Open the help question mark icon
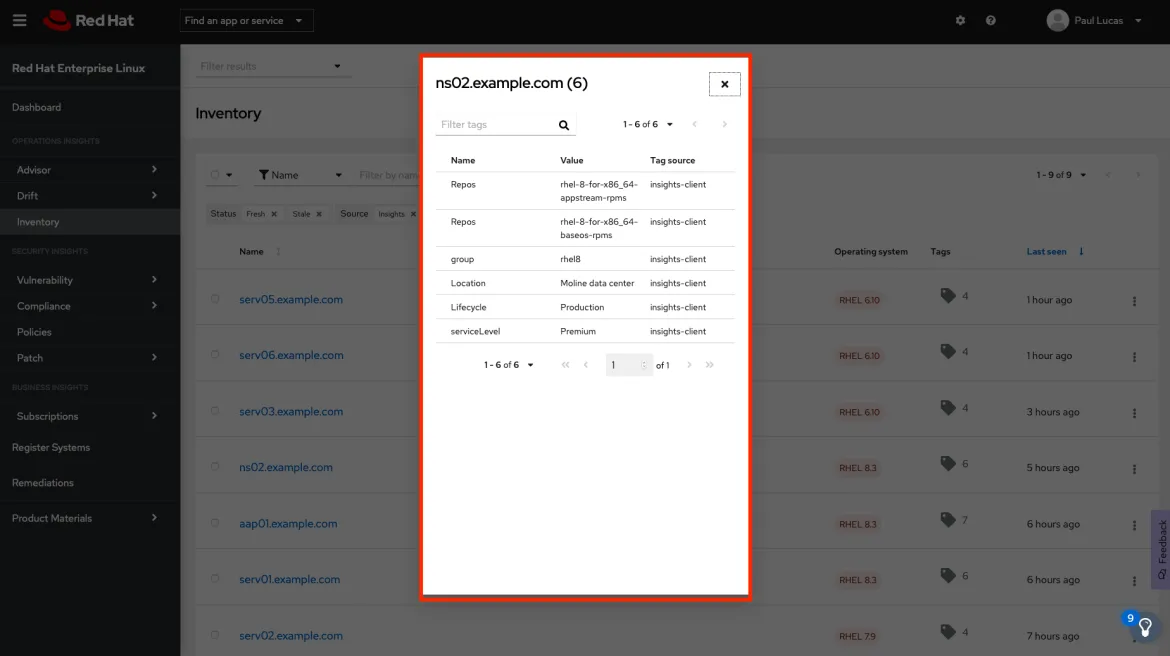 tap(990, 21)
